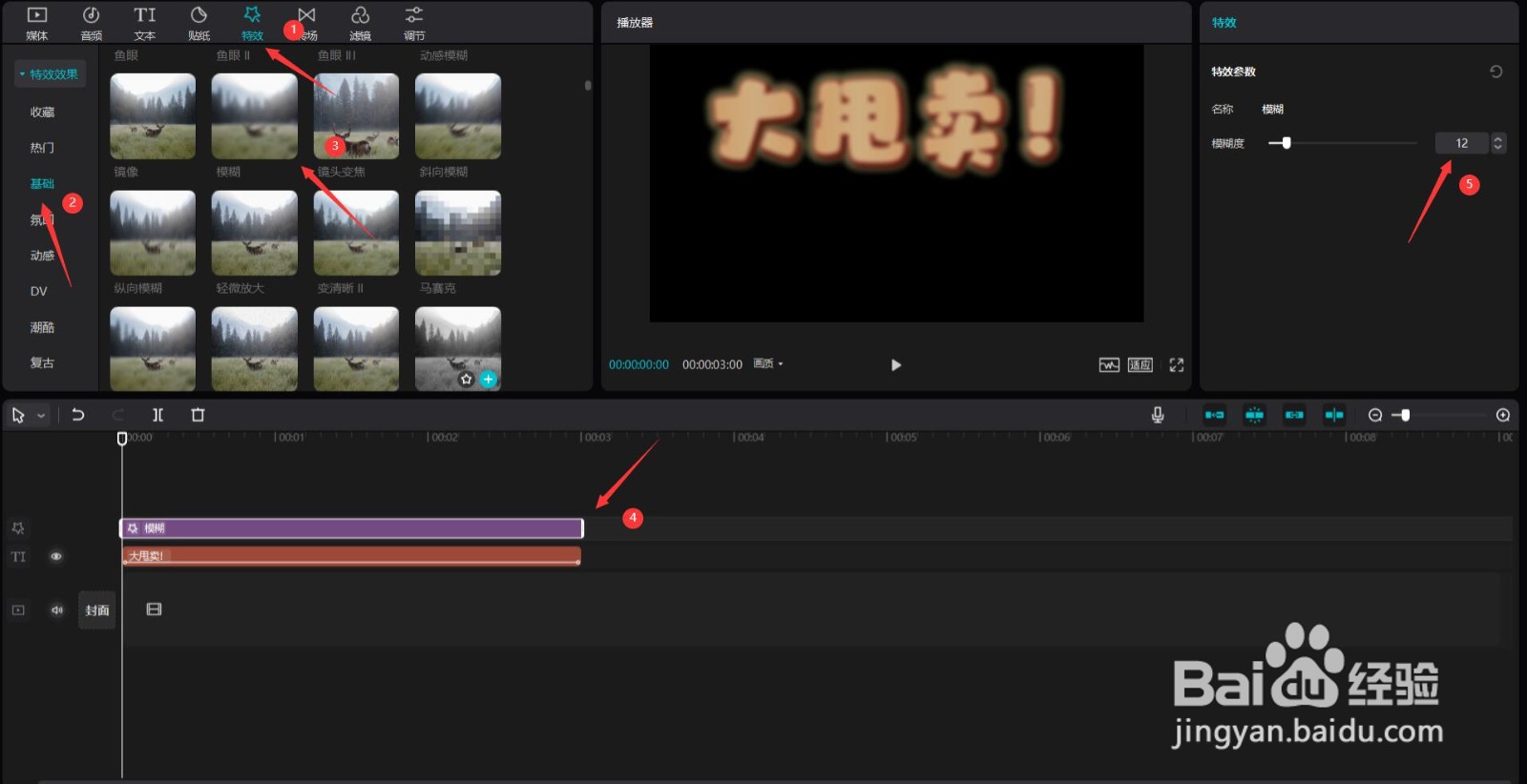
Task: Toggle main track magnet snapping
Action: [1214, 415]
